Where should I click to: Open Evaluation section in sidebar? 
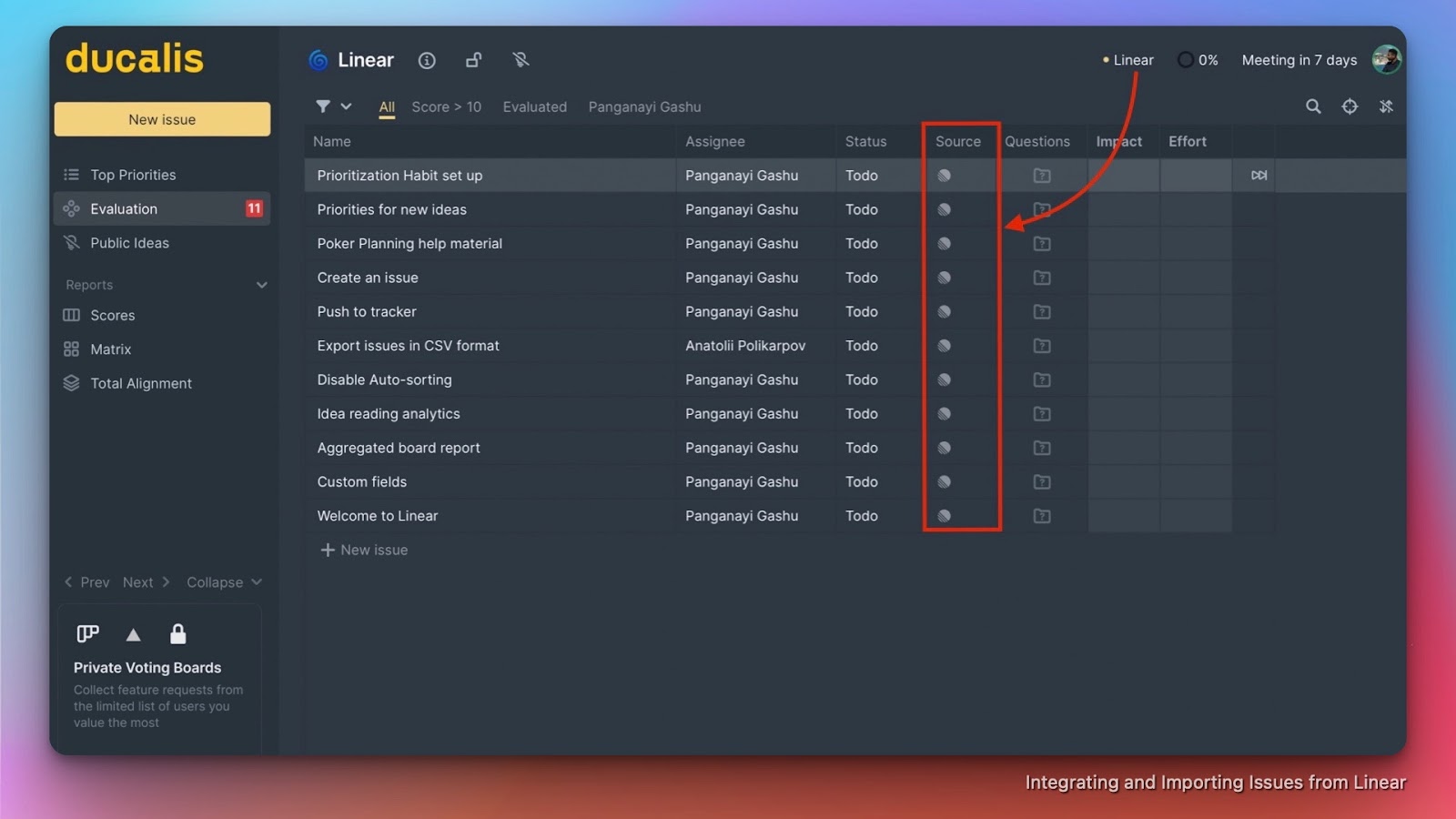click(x=162, y=208)
